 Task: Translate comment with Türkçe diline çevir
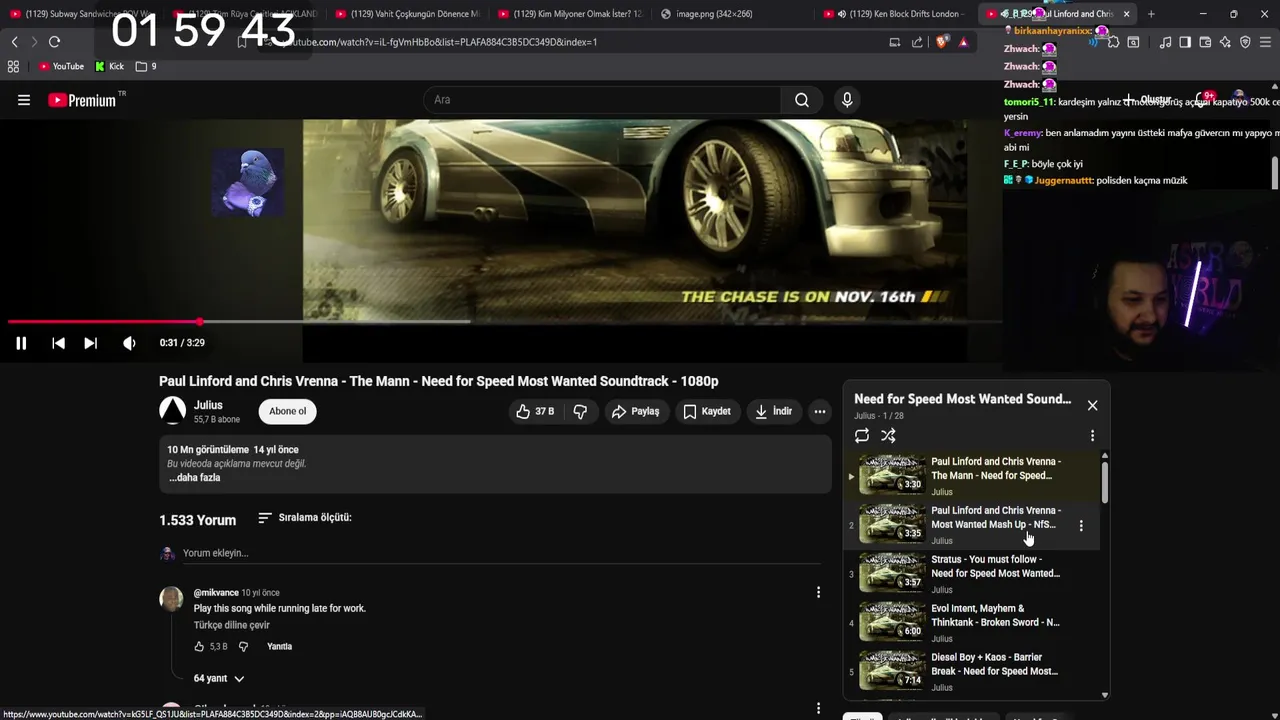click(232, 625)
